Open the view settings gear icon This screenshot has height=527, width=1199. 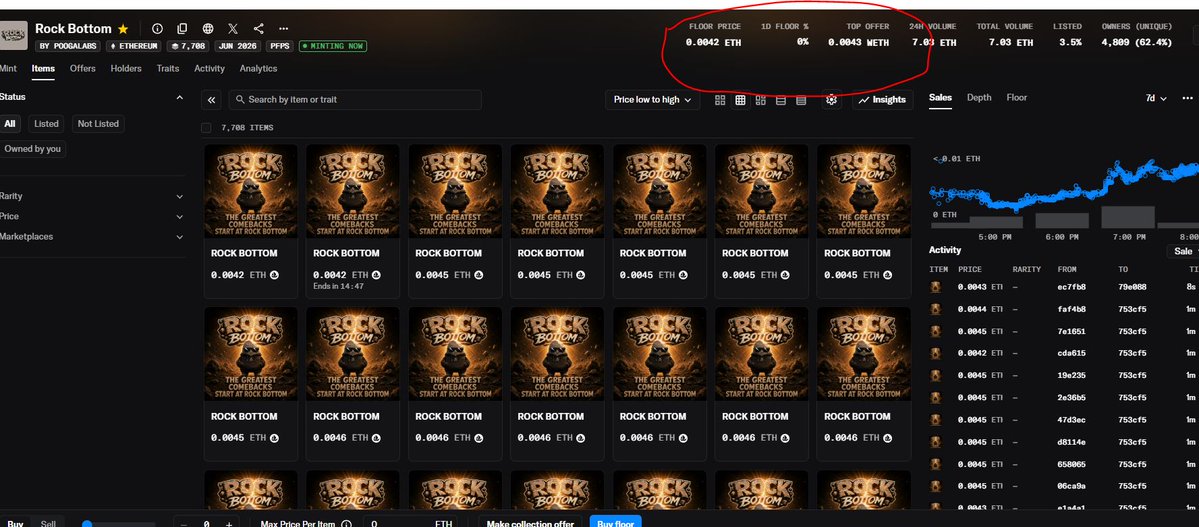coord(832,100)
